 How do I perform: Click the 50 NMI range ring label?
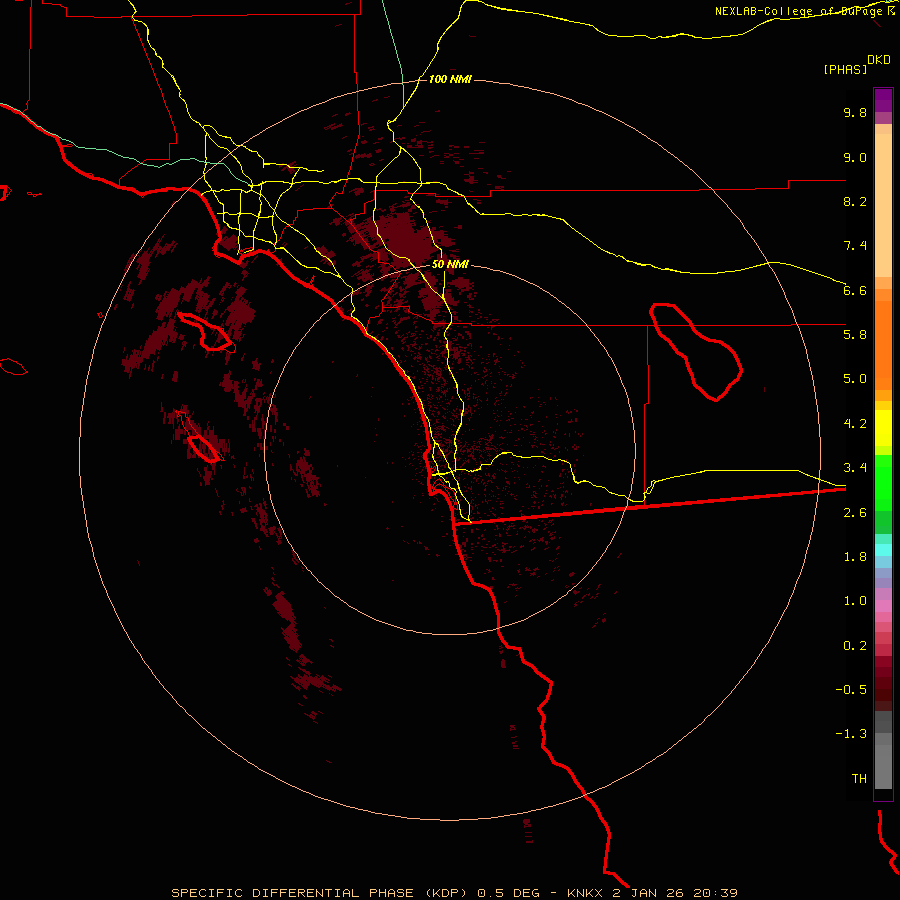coord(450,265)
